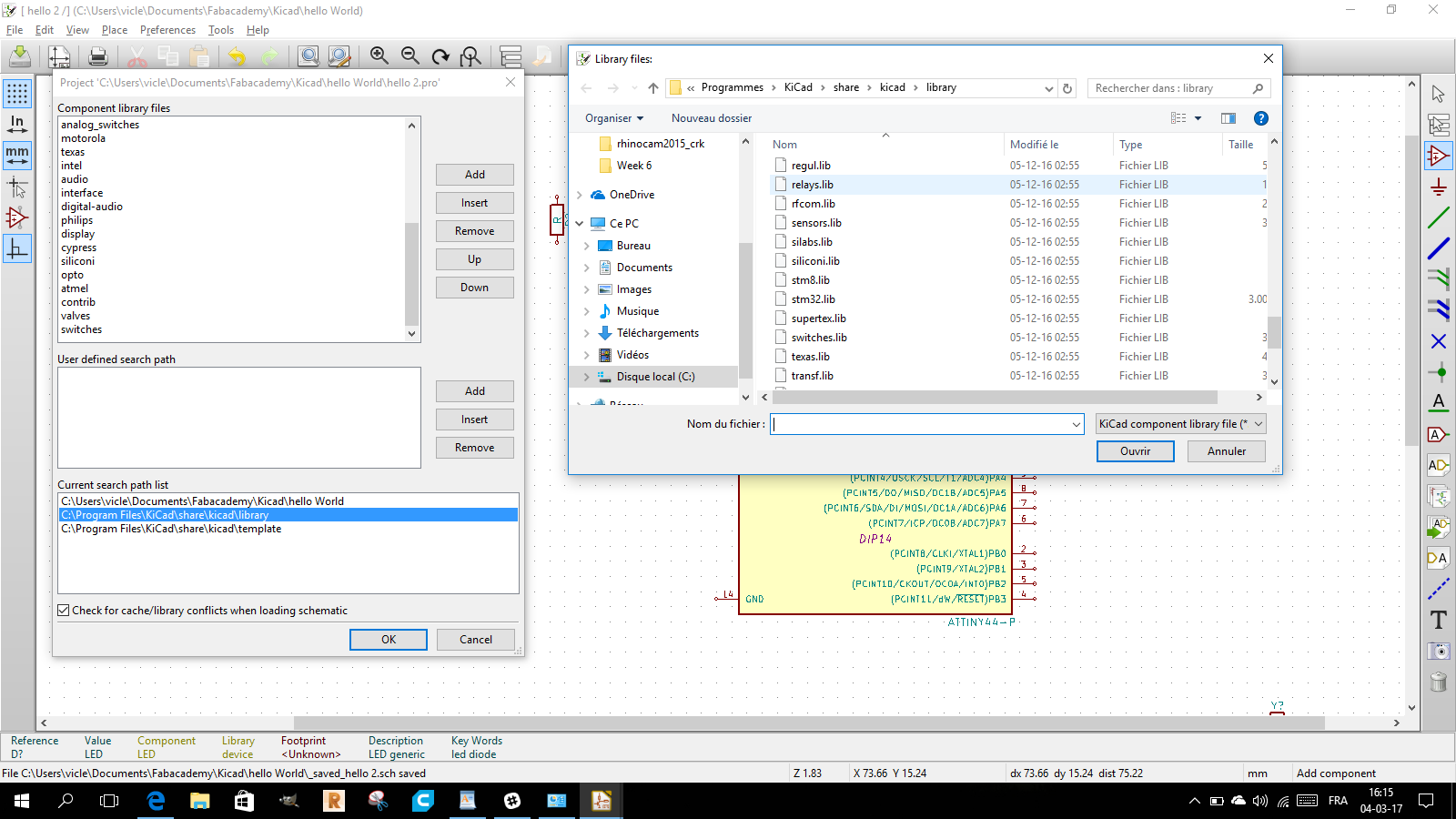Click the Redraw view icon
Screen dimensions: 1456x819
[440, 56]
